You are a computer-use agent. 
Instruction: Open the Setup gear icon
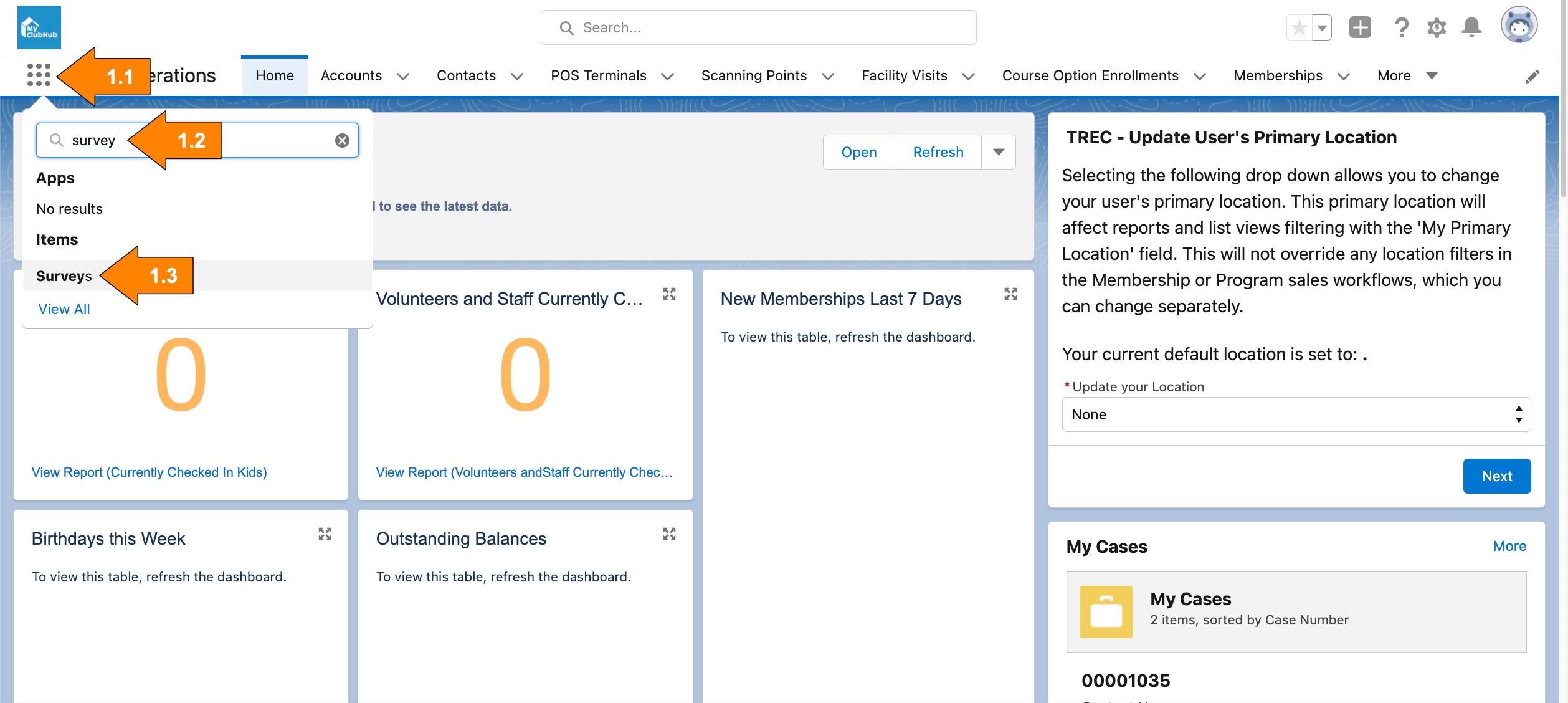(1437, 27)
